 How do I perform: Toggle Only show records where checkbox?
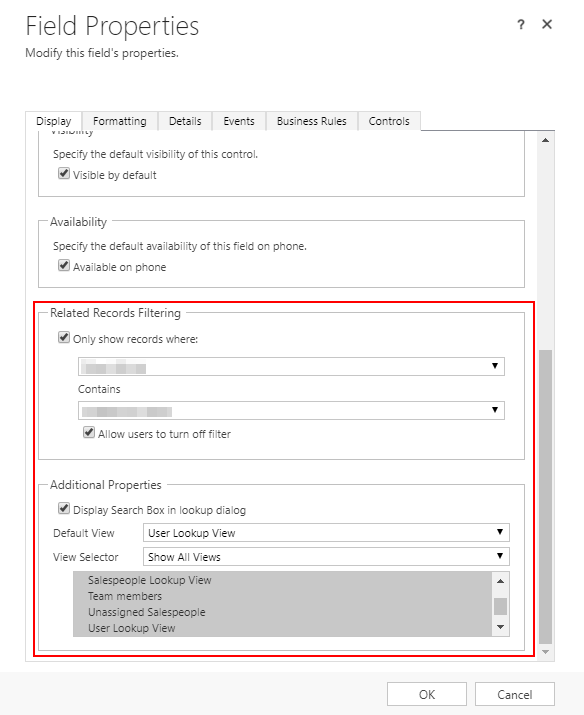pos(64,338)
